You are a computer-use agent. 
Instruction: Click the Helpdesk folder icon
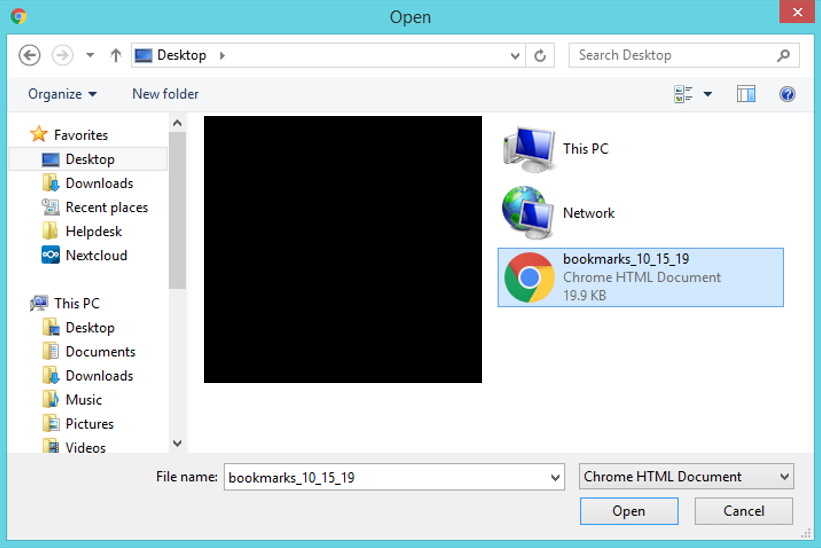click(51, 231)
